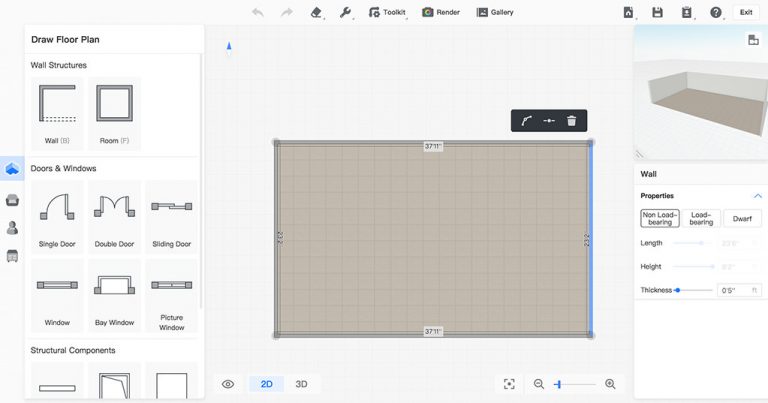Open the Gallery menu item
The height and width of the screenshot is (403, 768).
495,12
